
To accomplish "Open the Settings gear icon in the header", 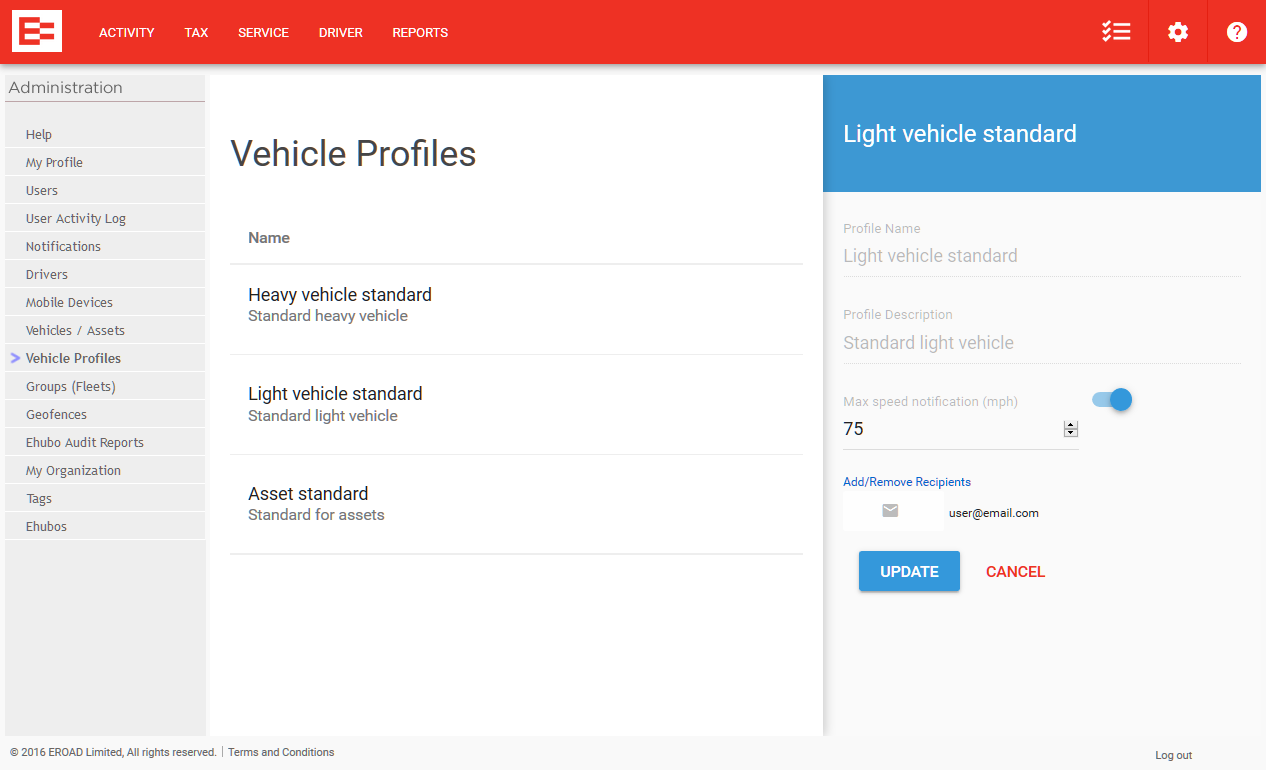I will [1177, 32].
